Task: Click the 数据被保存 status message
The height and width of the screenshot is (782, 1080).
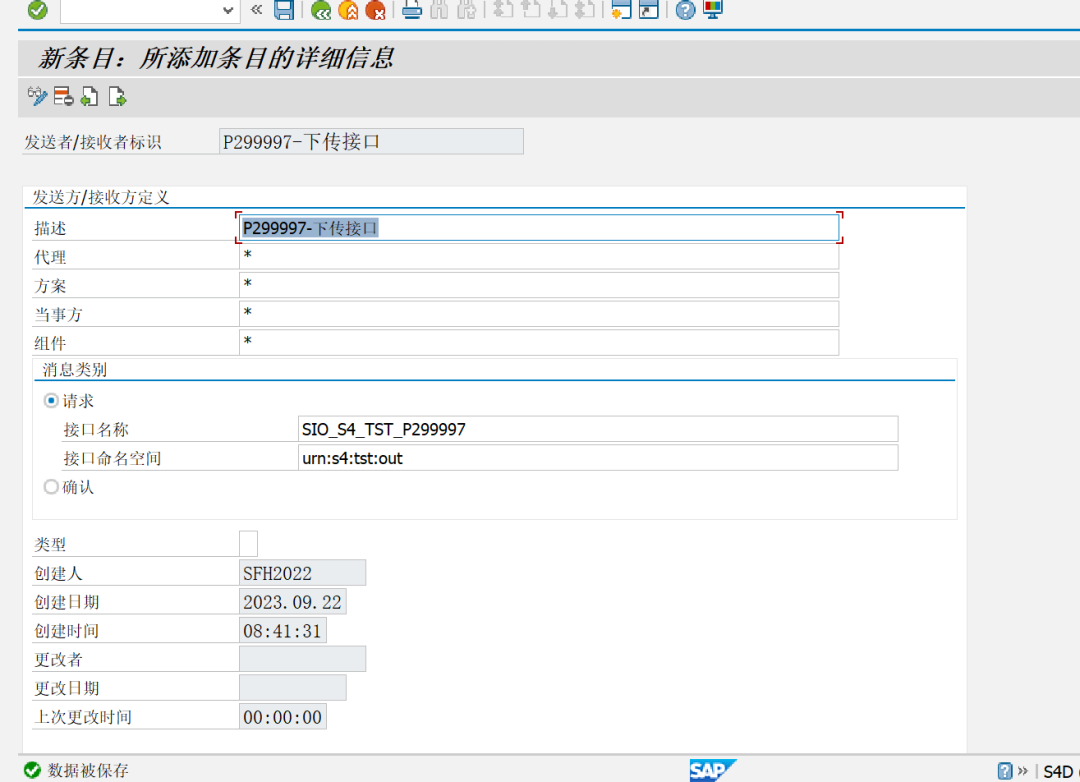Action: (88, 770)
